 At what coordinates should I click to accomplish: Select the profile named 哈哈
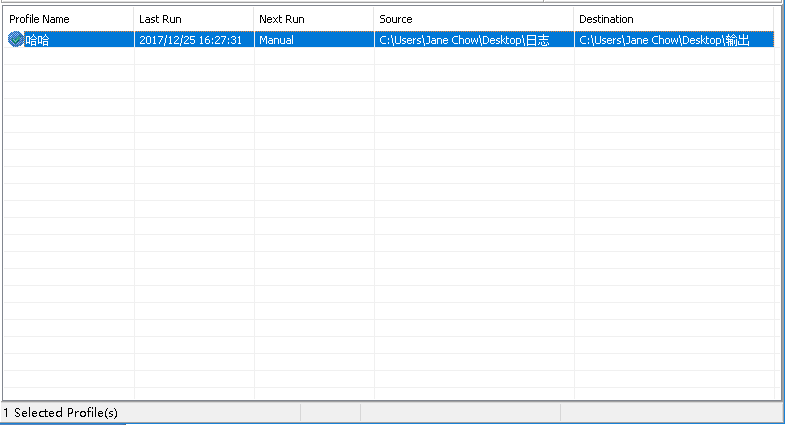(x=38, y=40)
